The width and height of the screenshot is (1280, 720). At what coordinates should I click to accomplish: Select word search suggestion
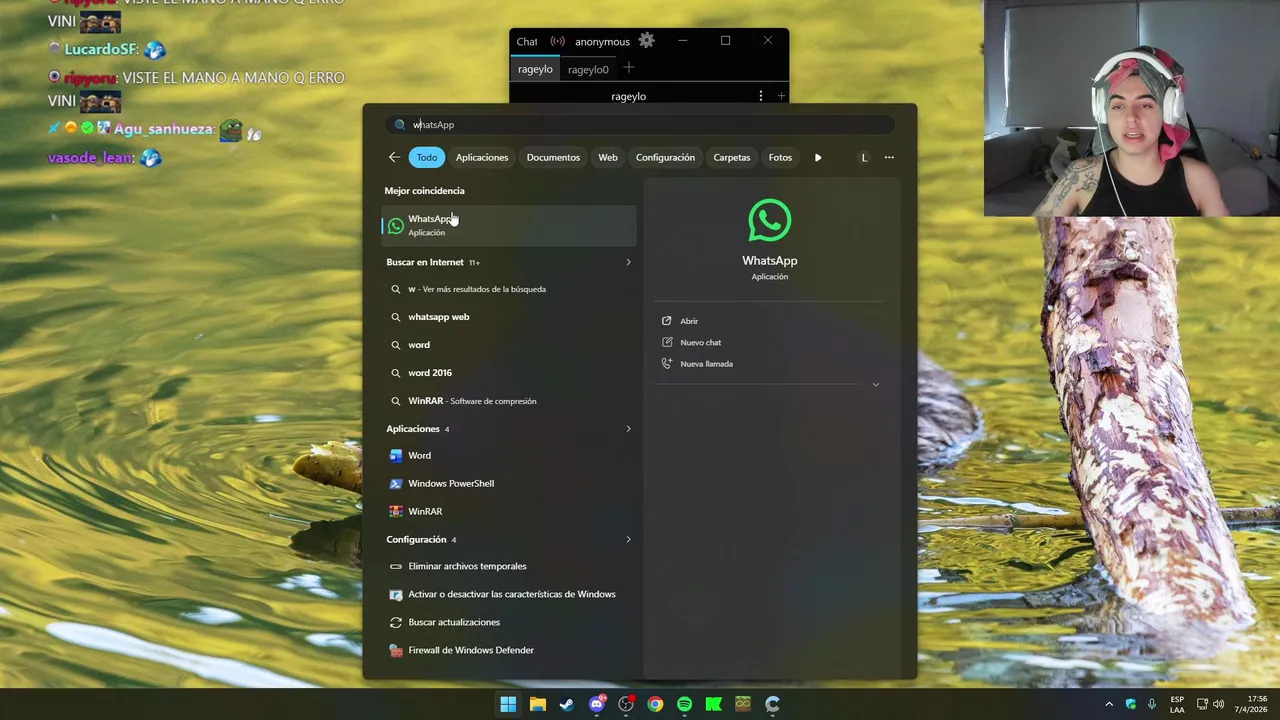[509, 345]
